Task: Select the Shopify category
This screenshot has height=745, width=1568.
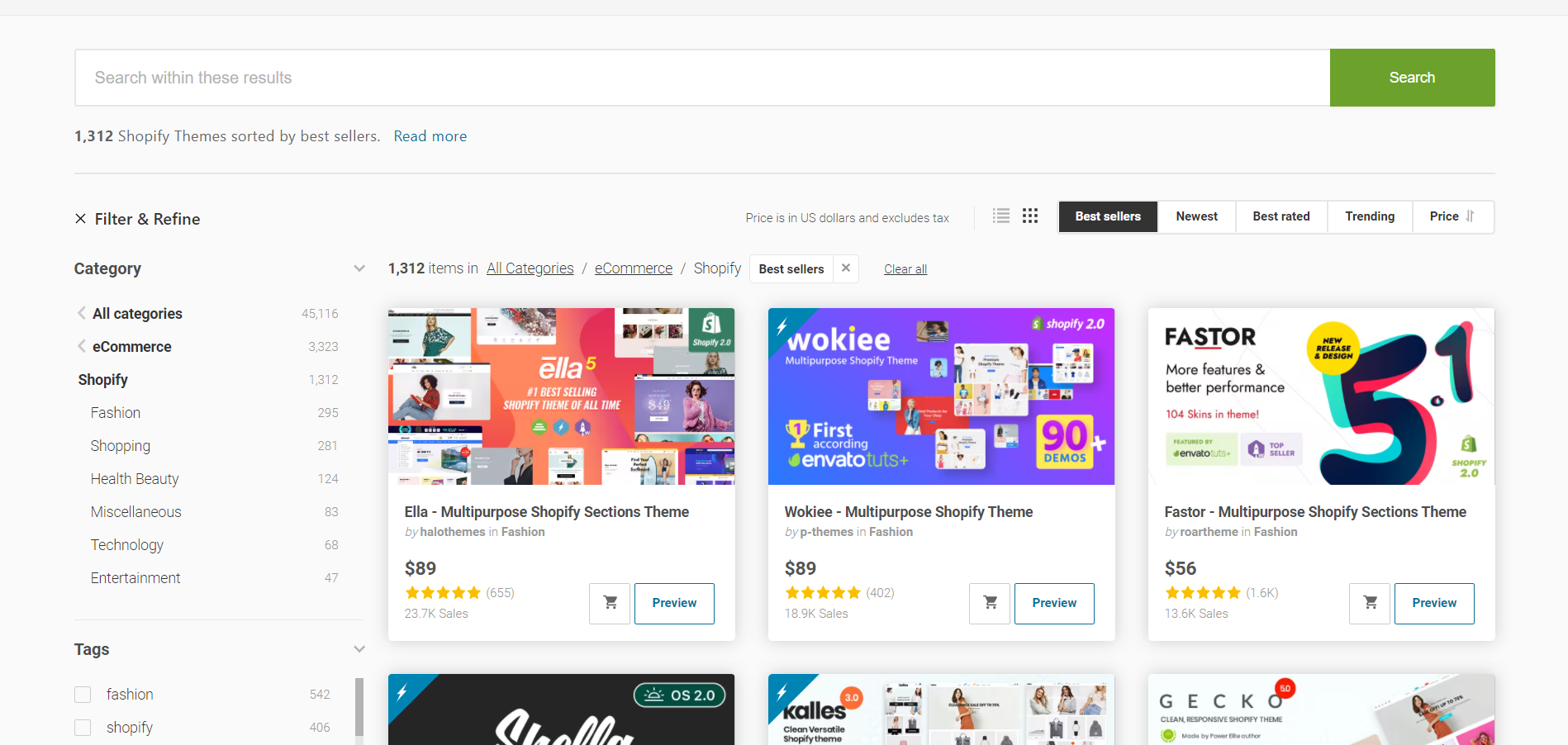Action: click(103, 380)
